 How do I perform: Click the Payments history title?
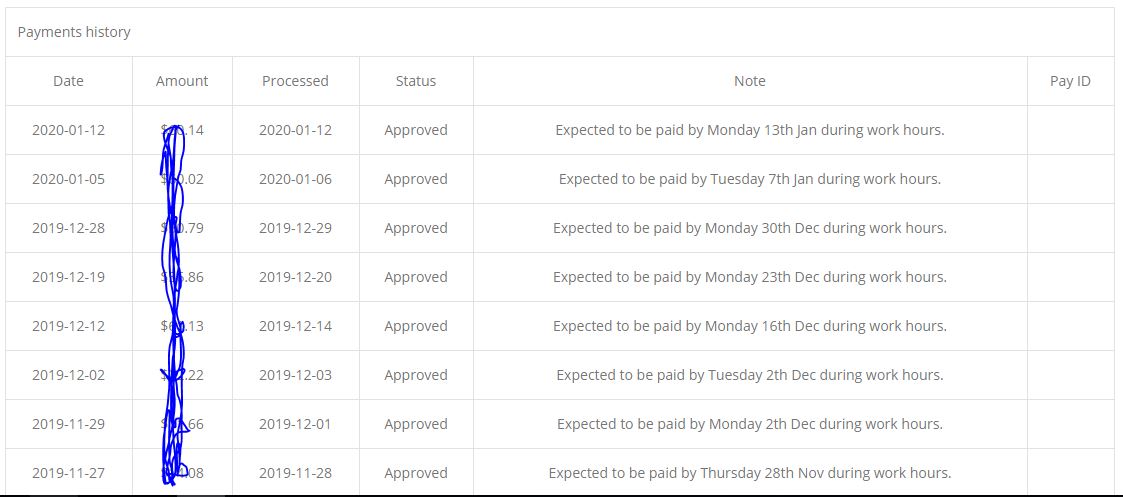74,32
